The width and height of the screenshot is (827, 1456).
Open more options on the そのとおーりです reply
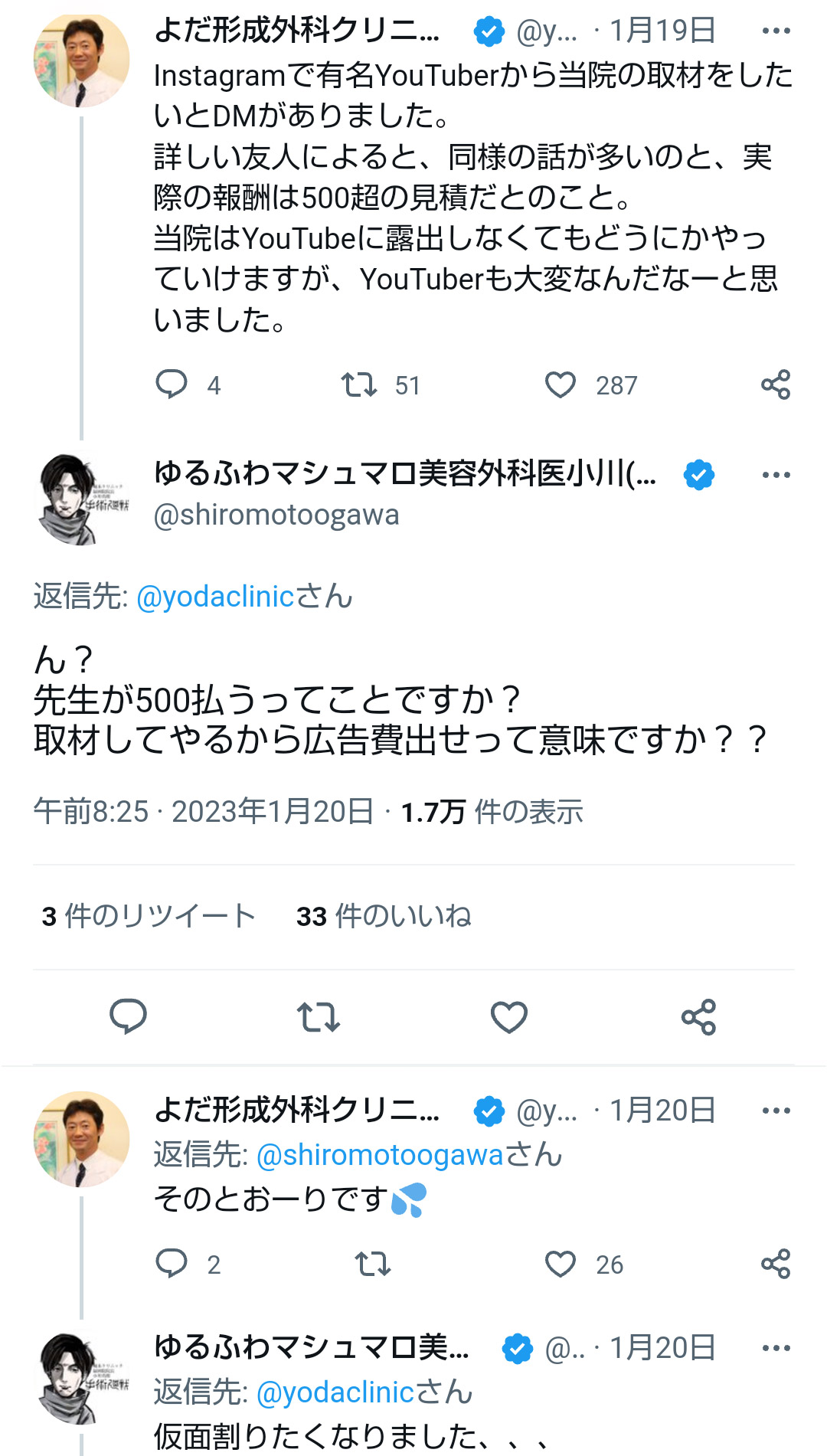[x=776, y=1111]
